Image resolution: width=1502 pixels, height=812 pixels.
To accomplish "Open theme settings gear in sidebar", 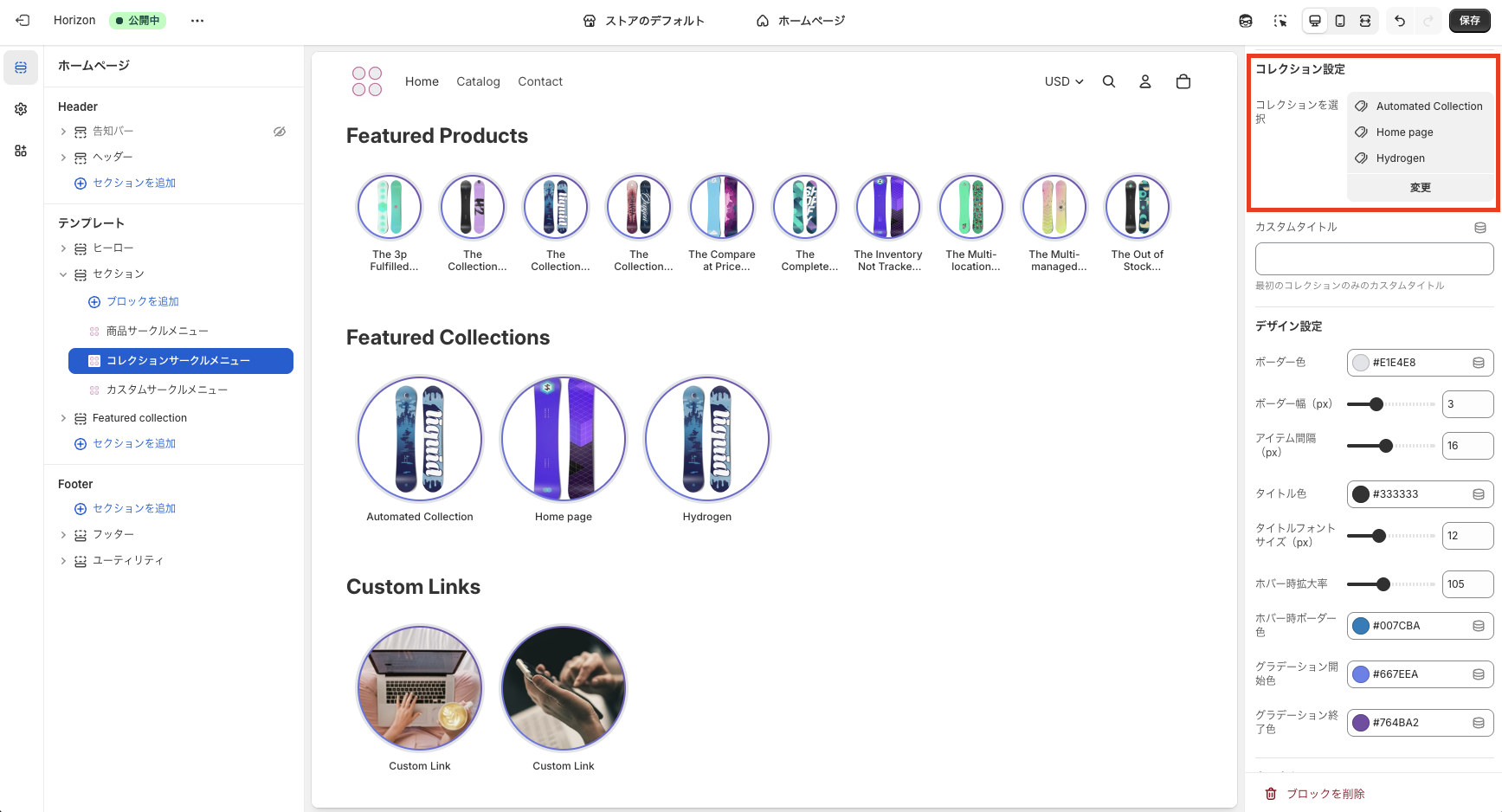I will [x=21, y=109].
